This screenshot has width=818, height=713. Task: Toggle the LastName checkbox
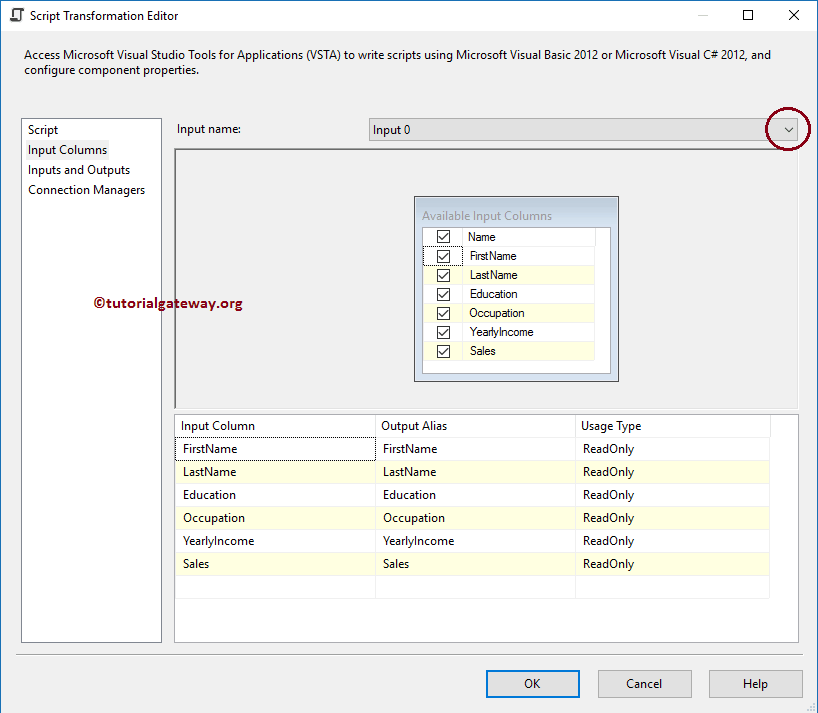pyautogui.click(x=443, y=274)
